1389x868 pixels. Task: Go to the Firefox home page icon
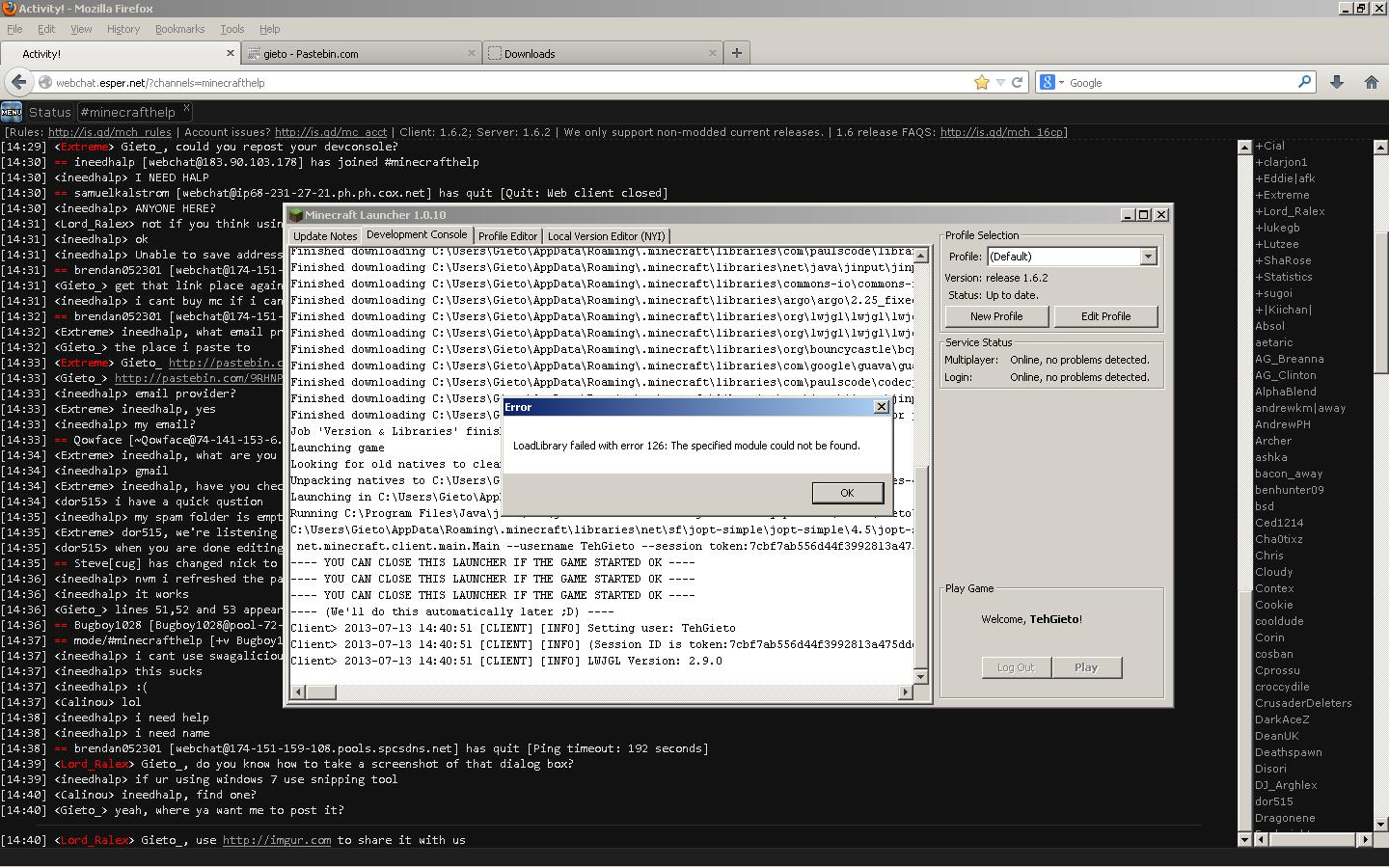click(1371, 83)
